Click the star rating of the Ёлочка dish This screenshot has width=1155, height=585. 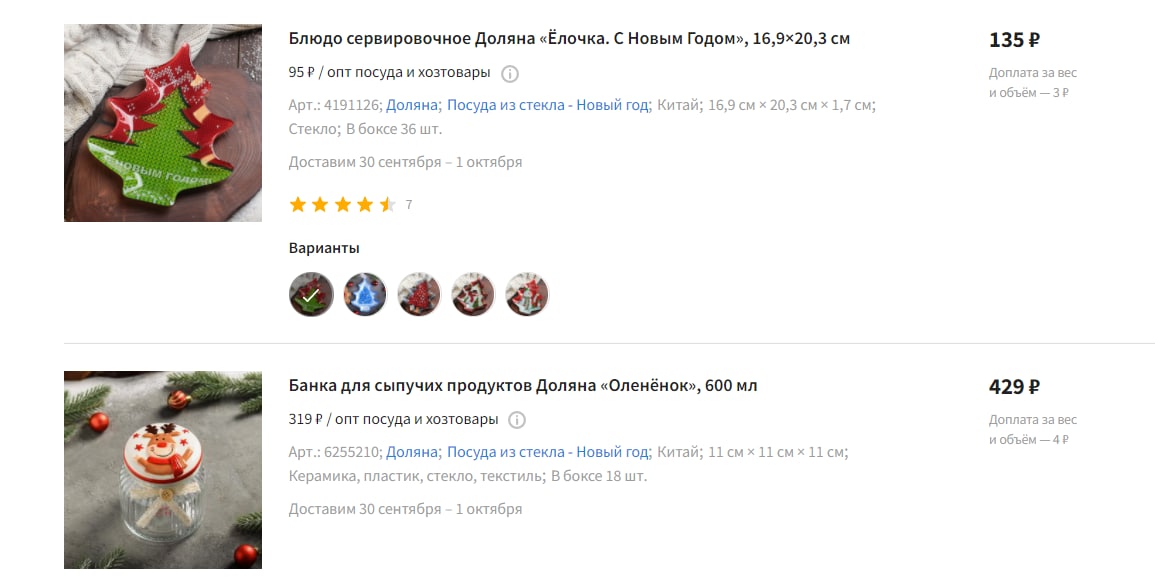pyautogui.click(x=343, y=205)
